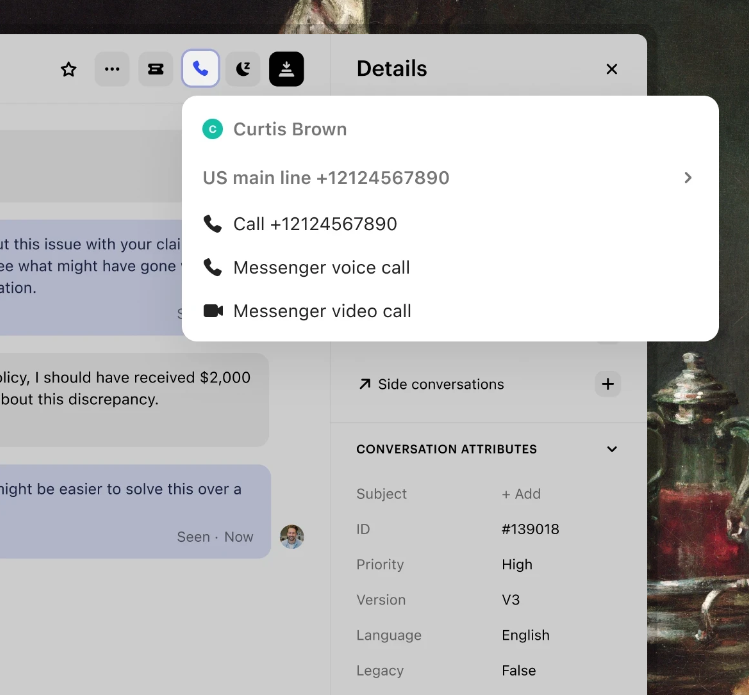
Task: Close the Details panel
Action: click(612, 69)
